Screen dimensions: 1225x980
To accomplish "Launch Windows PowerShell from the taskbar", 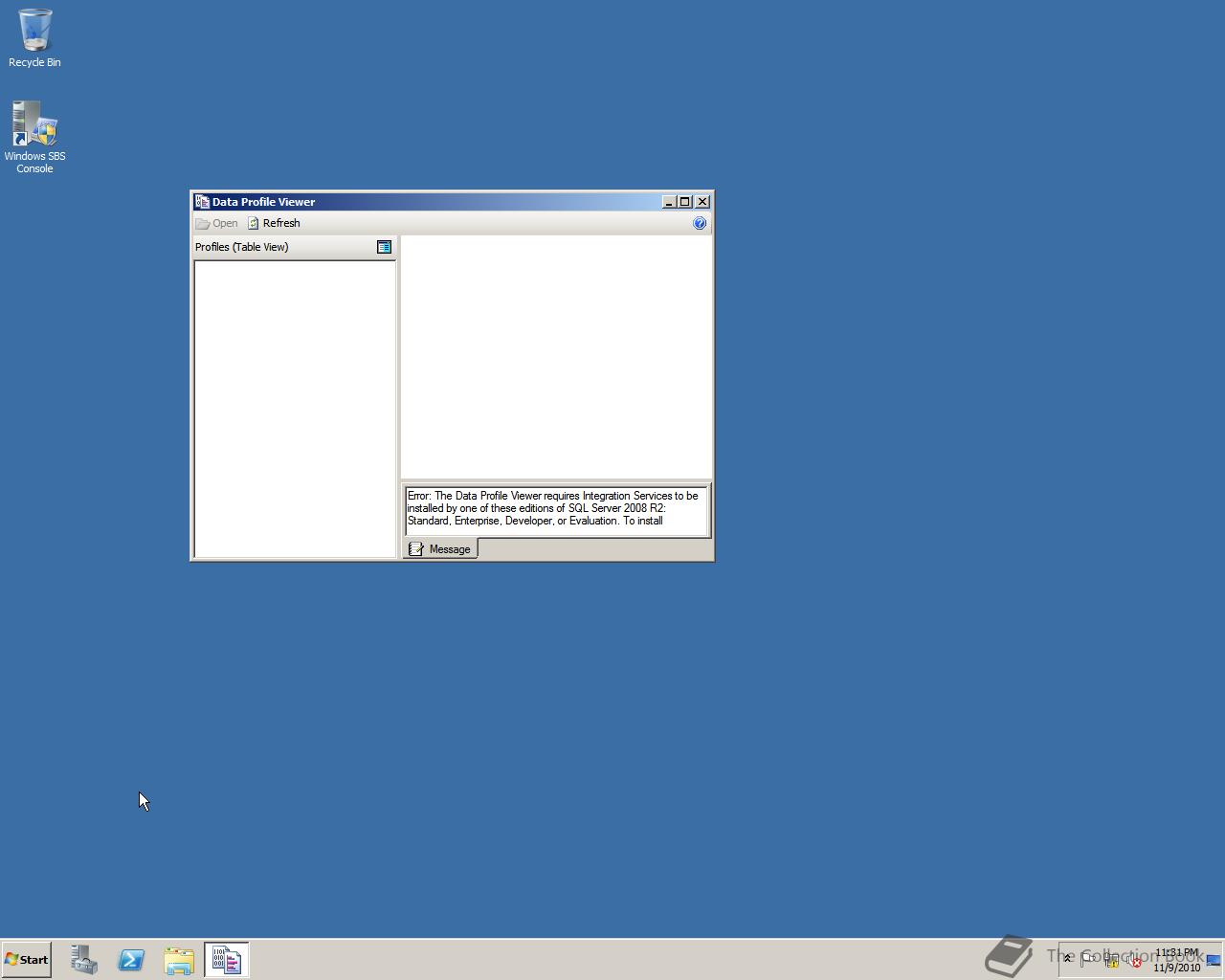I will 131,960.
